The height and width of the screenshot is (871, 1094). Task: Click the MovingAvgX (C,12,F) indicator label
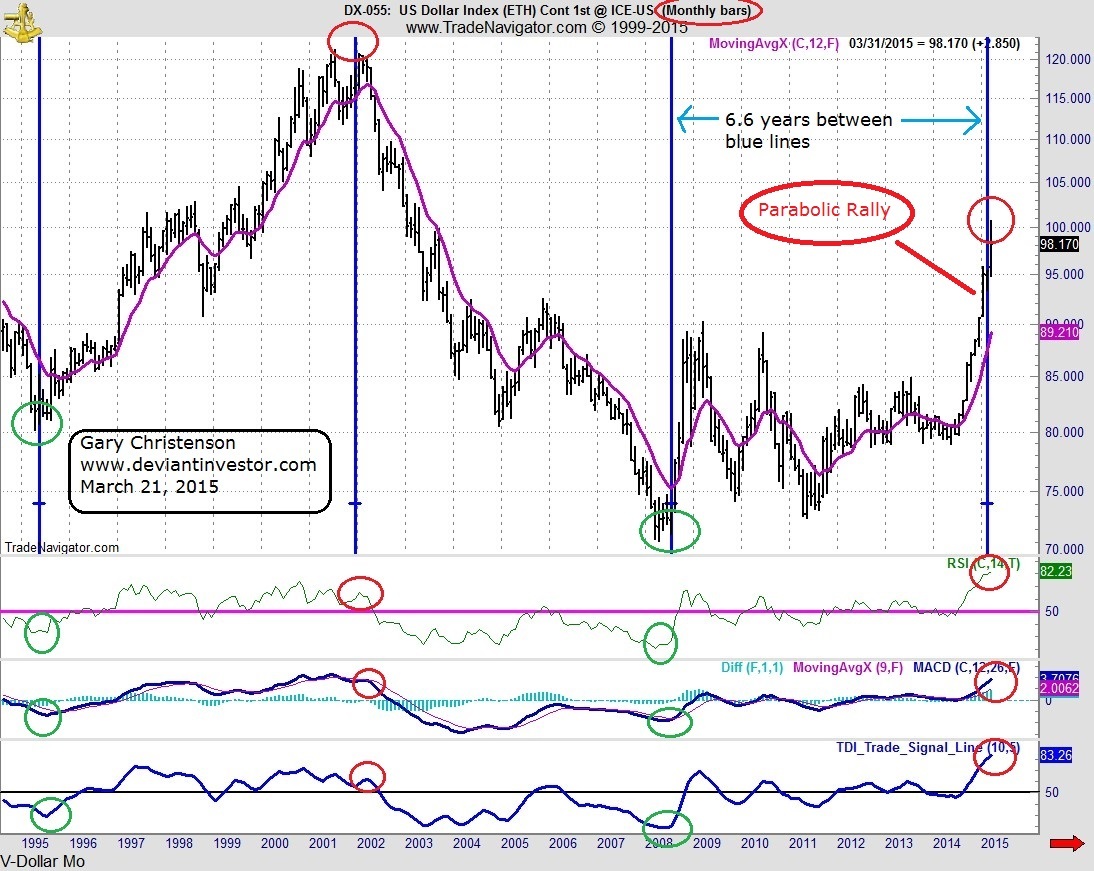[x=774, y=43]
